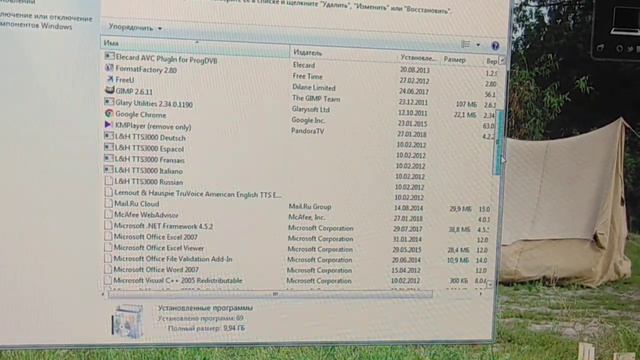Click the Elecard AVC Plugin row icon
The height and width of the screenshot is (360, 640).
click(x=109, y=56)
